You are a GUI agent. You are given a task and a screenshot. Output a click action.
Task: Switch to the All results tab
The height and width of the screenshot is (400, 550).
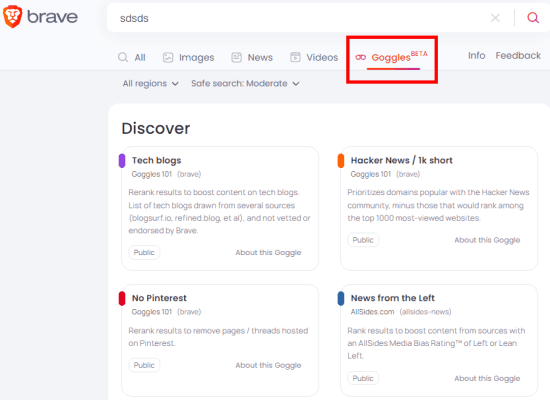pyautogui.click(x=132, y=57)
